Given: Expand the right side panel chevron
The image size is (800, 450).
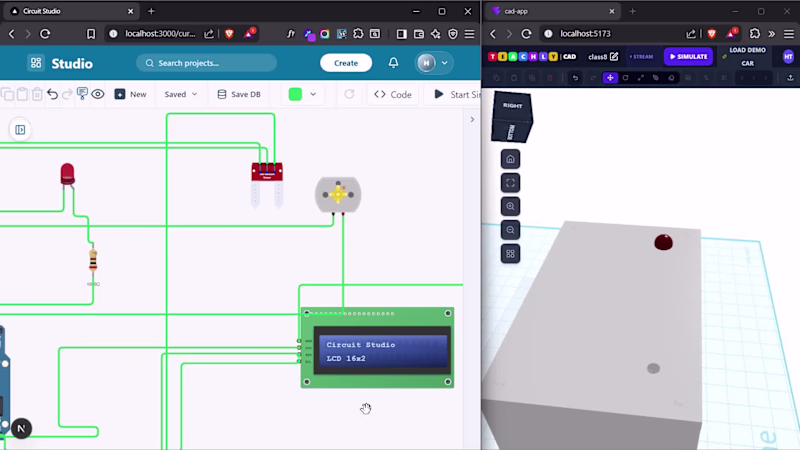Looking at the screenshot, I should point(472,119).
